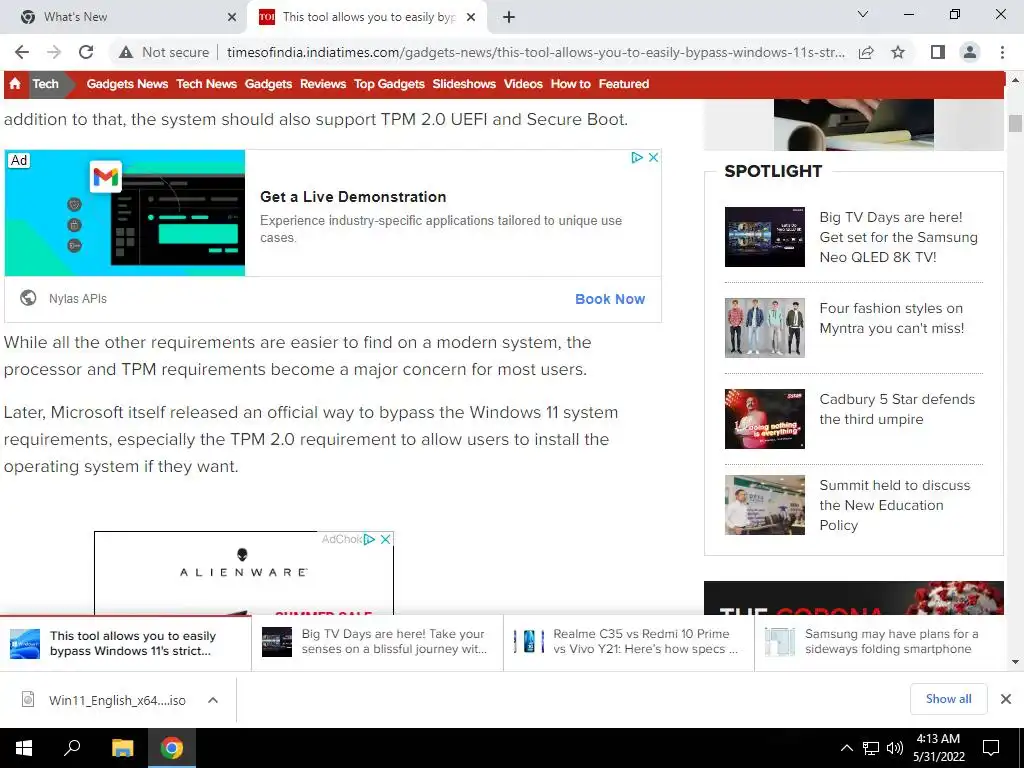This screenshot has height=768, width=1024.
Task: Click the Samsung TV spotlight thumbnail
Action: click(x=765, y=236)
